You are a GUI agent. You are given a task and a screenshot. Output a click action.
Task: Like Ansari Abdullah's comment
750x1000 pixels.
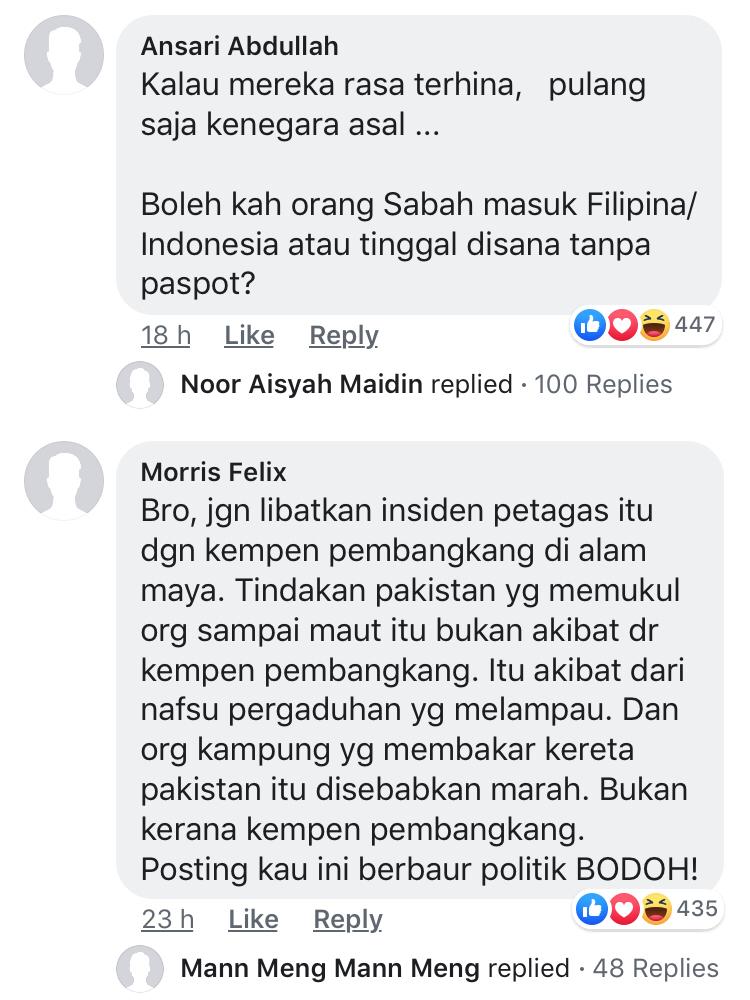[x=249, y=336]
